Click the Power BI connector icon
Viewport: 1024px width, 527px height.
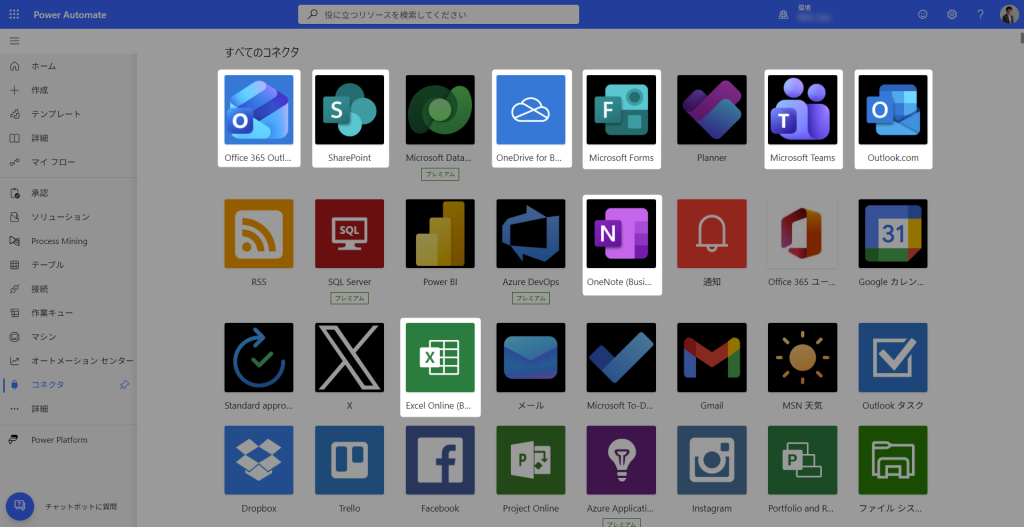[440, 234]
